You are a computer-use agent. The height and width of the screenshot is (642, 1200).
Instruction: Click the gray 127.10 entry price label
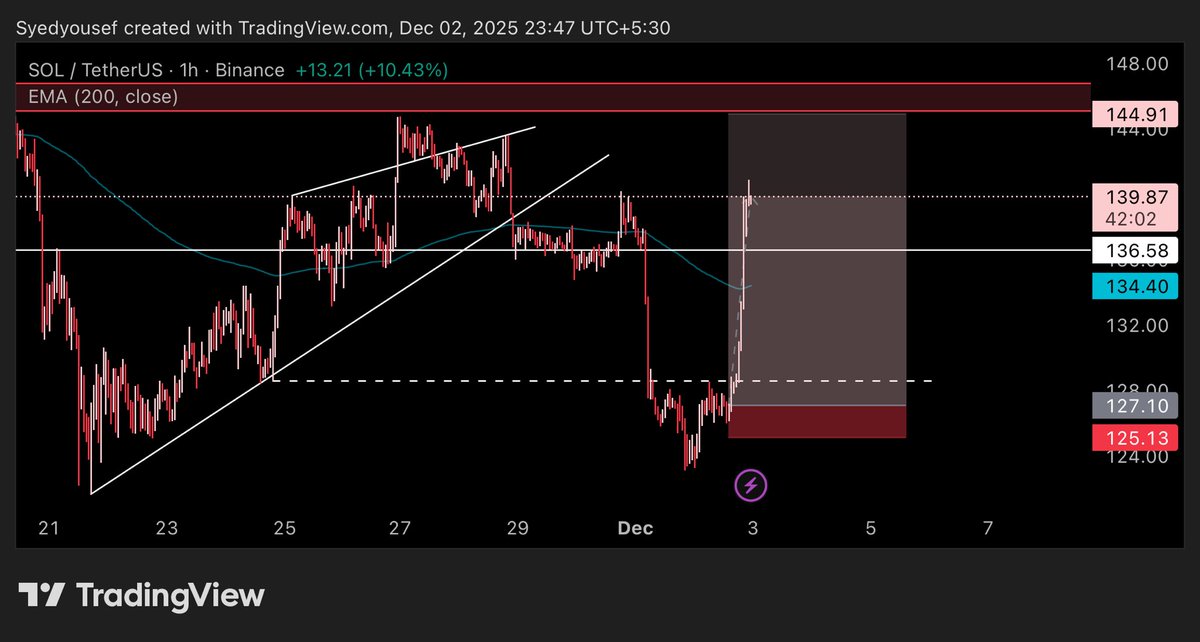tap(1135, 406)
